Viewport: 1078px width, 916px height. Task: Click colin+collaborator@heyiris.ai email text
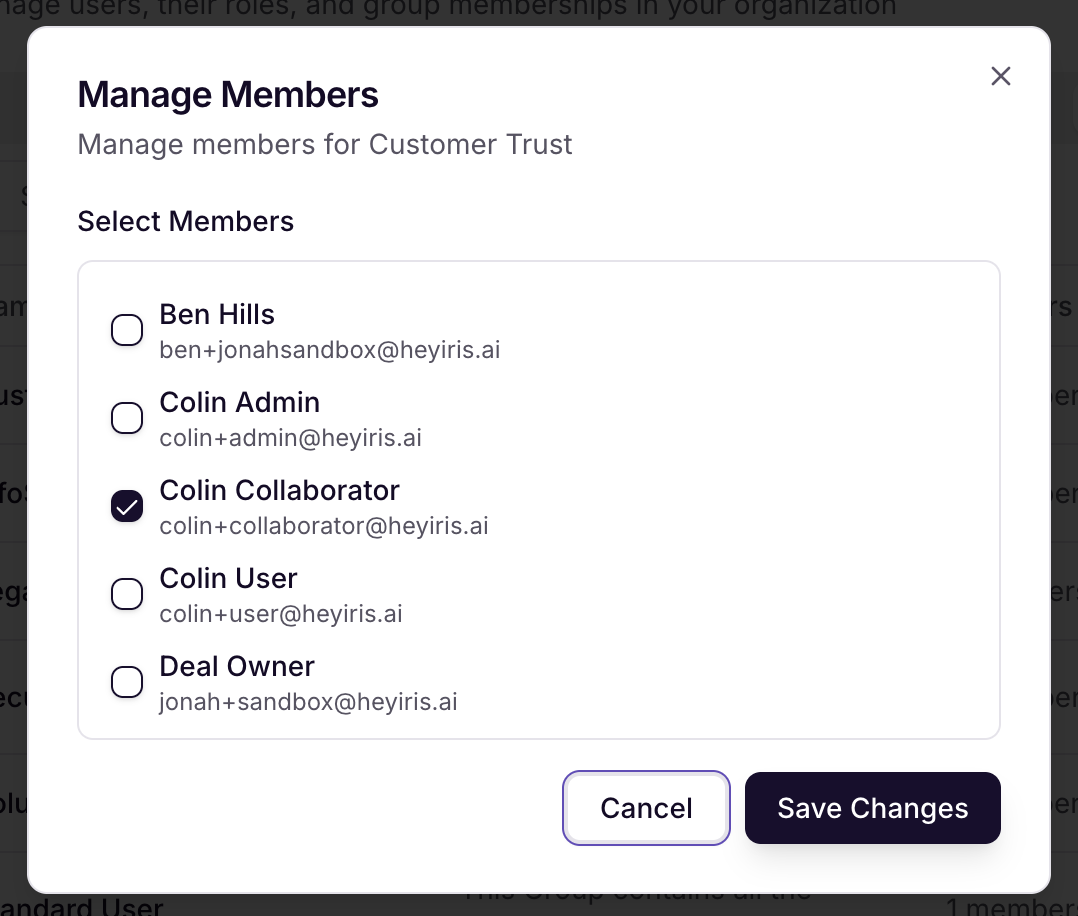click(324, 526)
